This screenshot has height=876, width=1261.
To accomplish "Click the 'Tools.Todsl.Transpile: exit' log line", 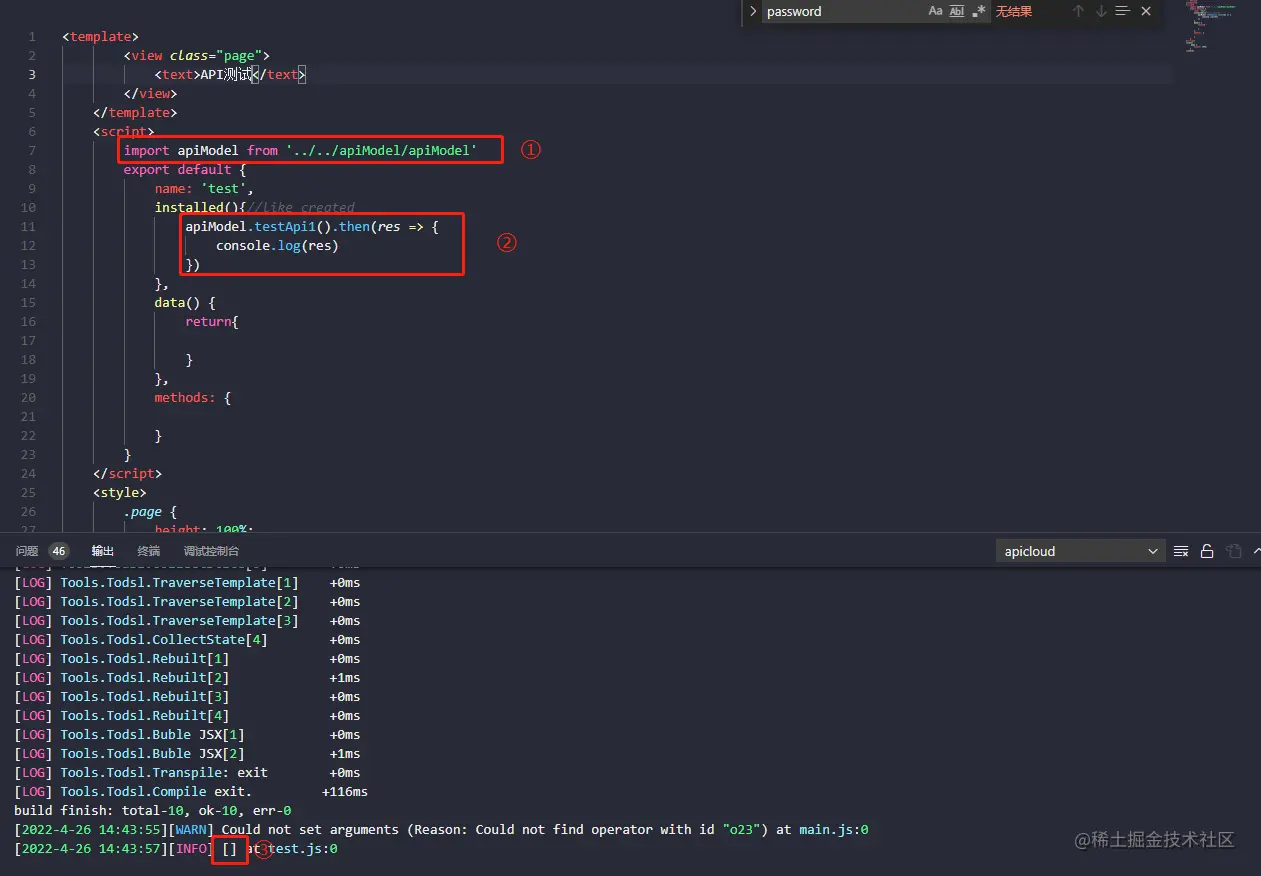I will (x=187, y=772).
